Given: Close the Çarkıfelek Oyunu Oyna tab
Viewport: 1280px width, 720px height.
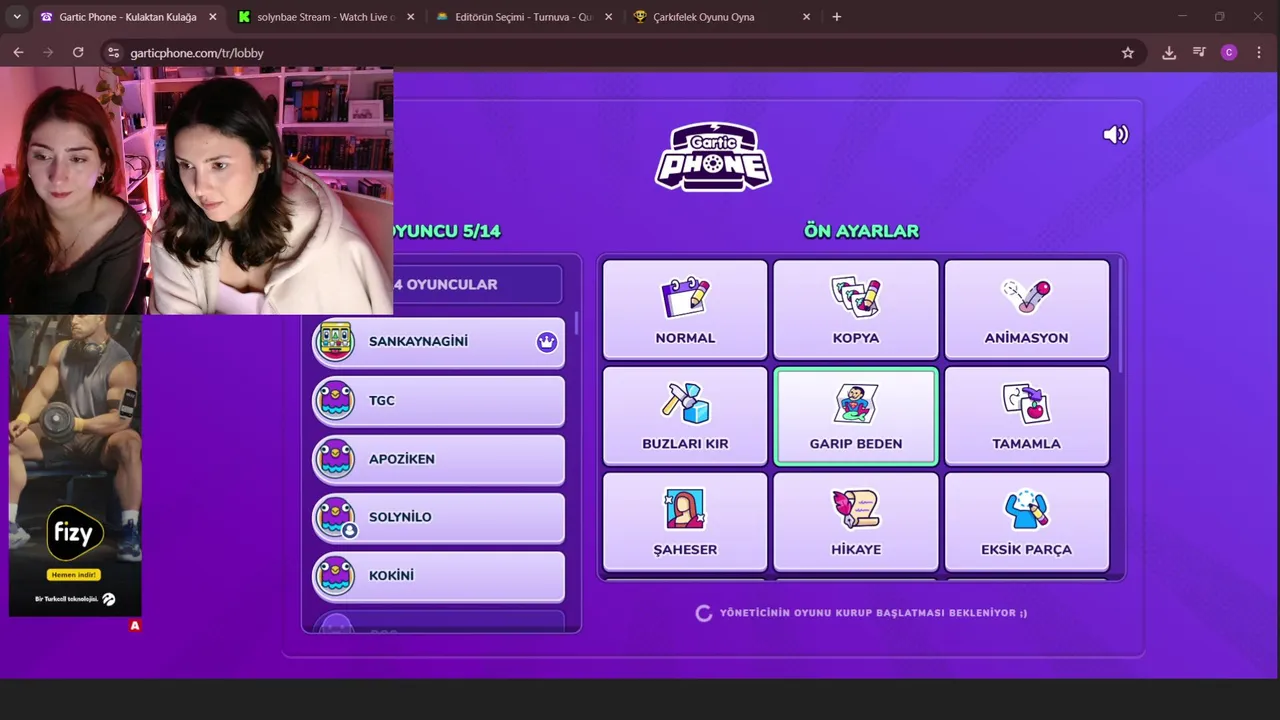Looking at the screenshot, I should coord(806,17).
